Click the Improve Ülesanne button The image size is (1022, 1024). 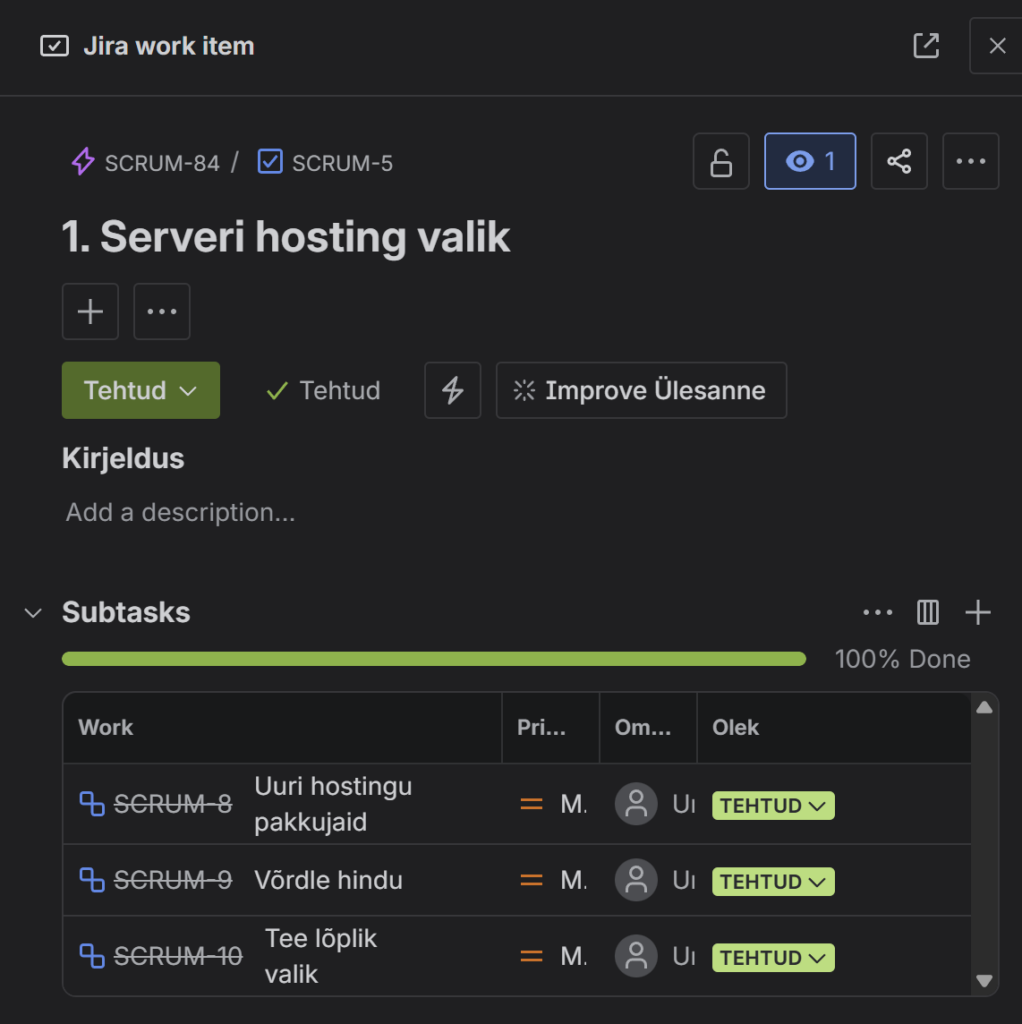coord(641,390)
